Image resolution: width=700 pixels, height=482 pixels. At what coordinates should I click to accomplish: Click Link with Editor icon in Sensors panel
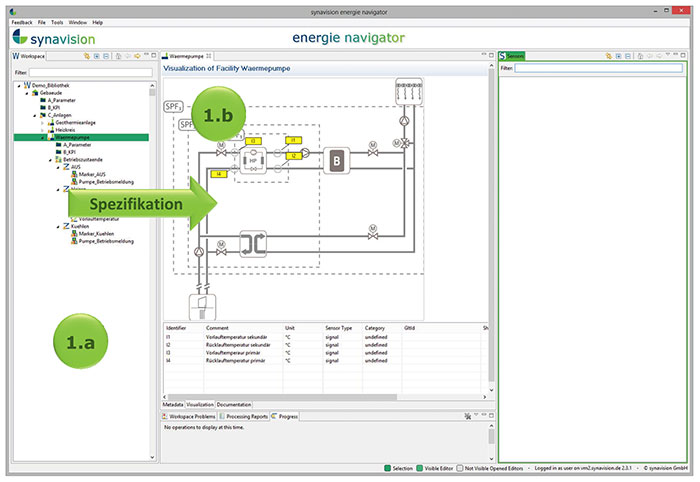(608, 56)
